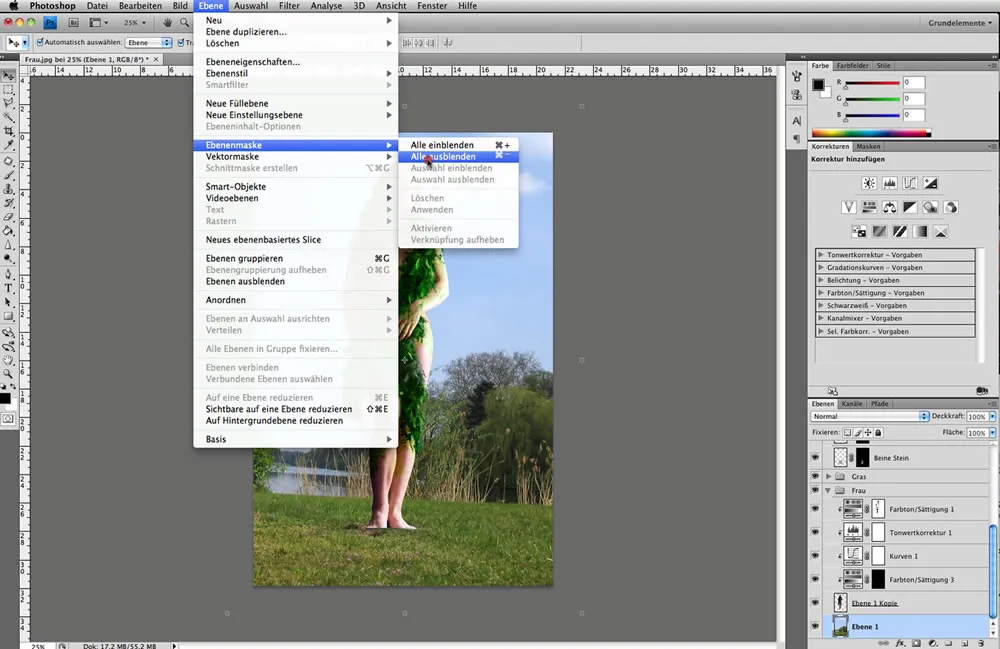This screenshot has height=649, width=1000.
Task: Open the Curves adjustment icon in Korrekturen
Action: coord(910,183)
